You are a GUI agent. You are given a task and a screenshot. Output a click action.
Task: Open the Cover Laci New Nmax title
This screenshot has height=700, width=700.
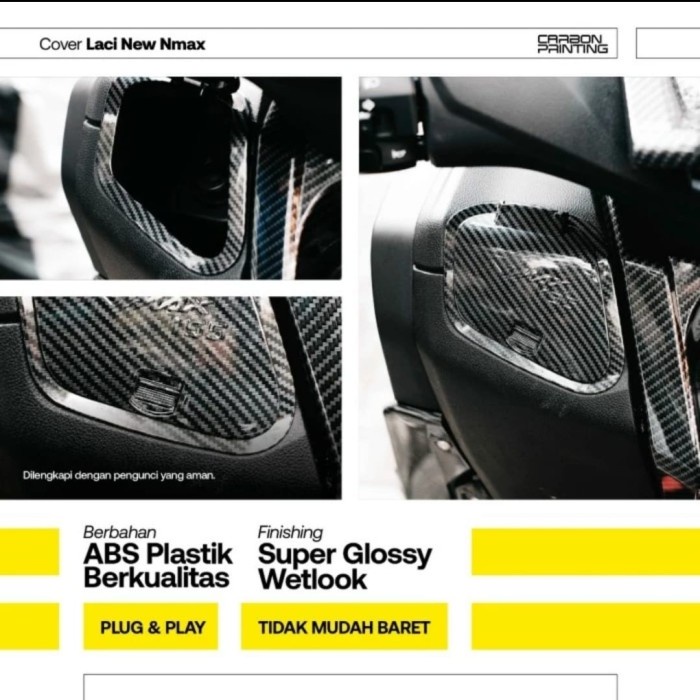point(122,44)
